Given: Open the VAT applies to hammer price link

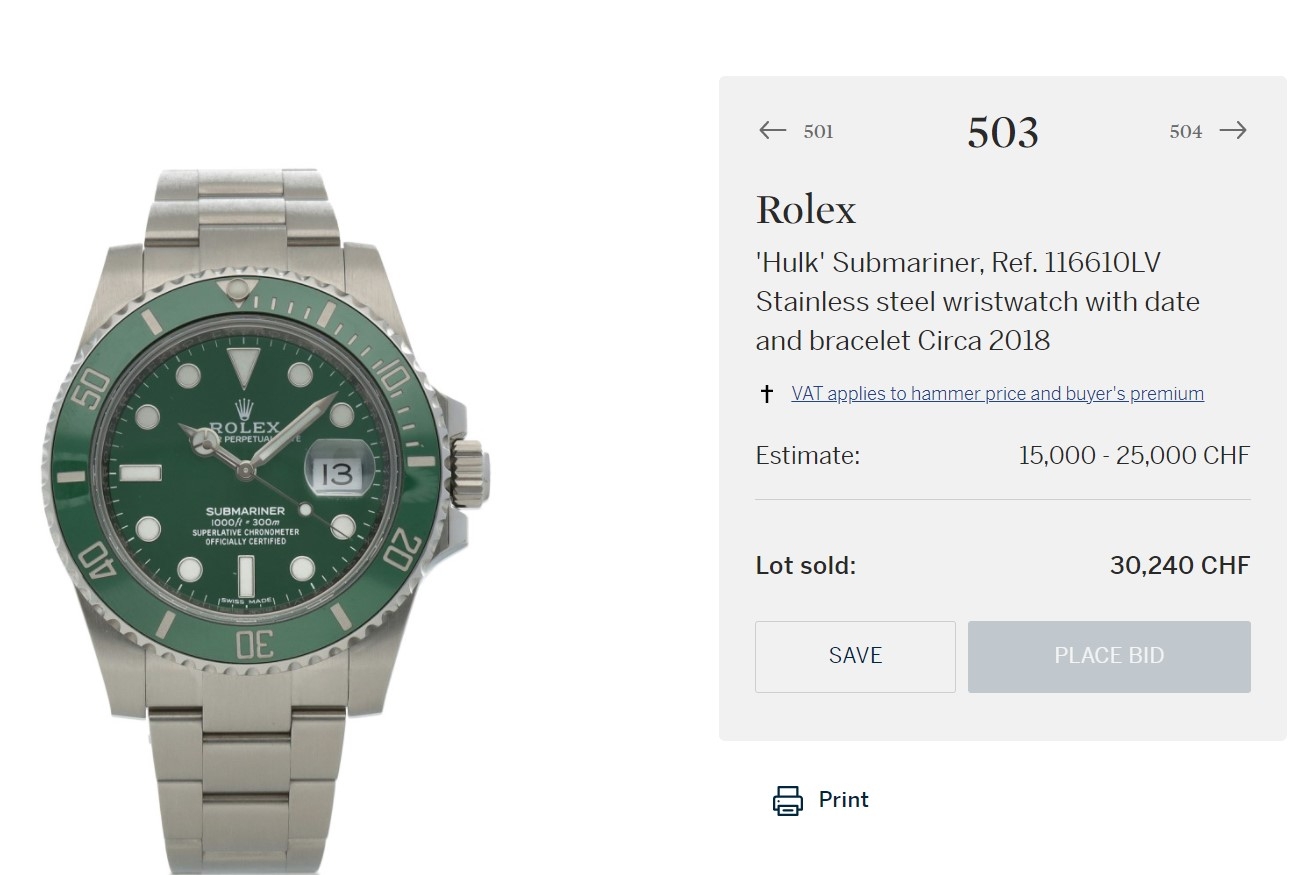Looking at the screenshot, I should pyautogui.click(x=997, y=394).
